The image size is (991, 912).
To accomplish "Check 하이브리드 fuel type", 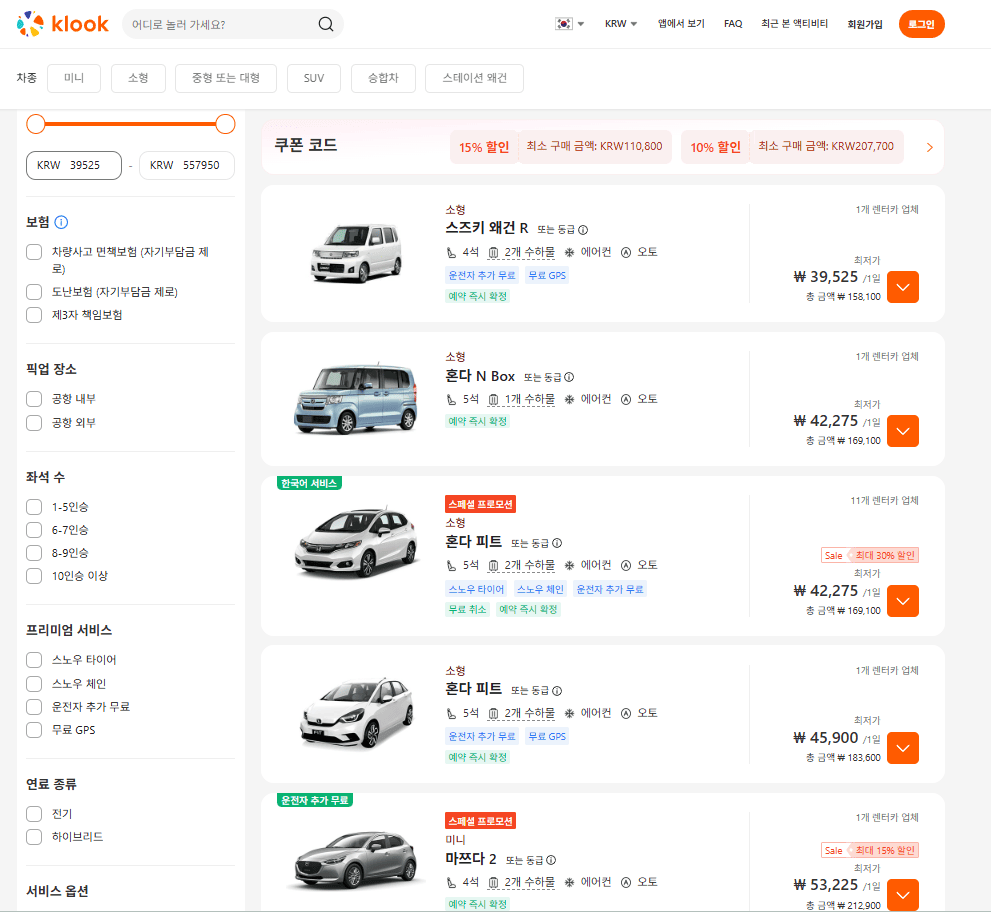I will [x=34, y=837].
